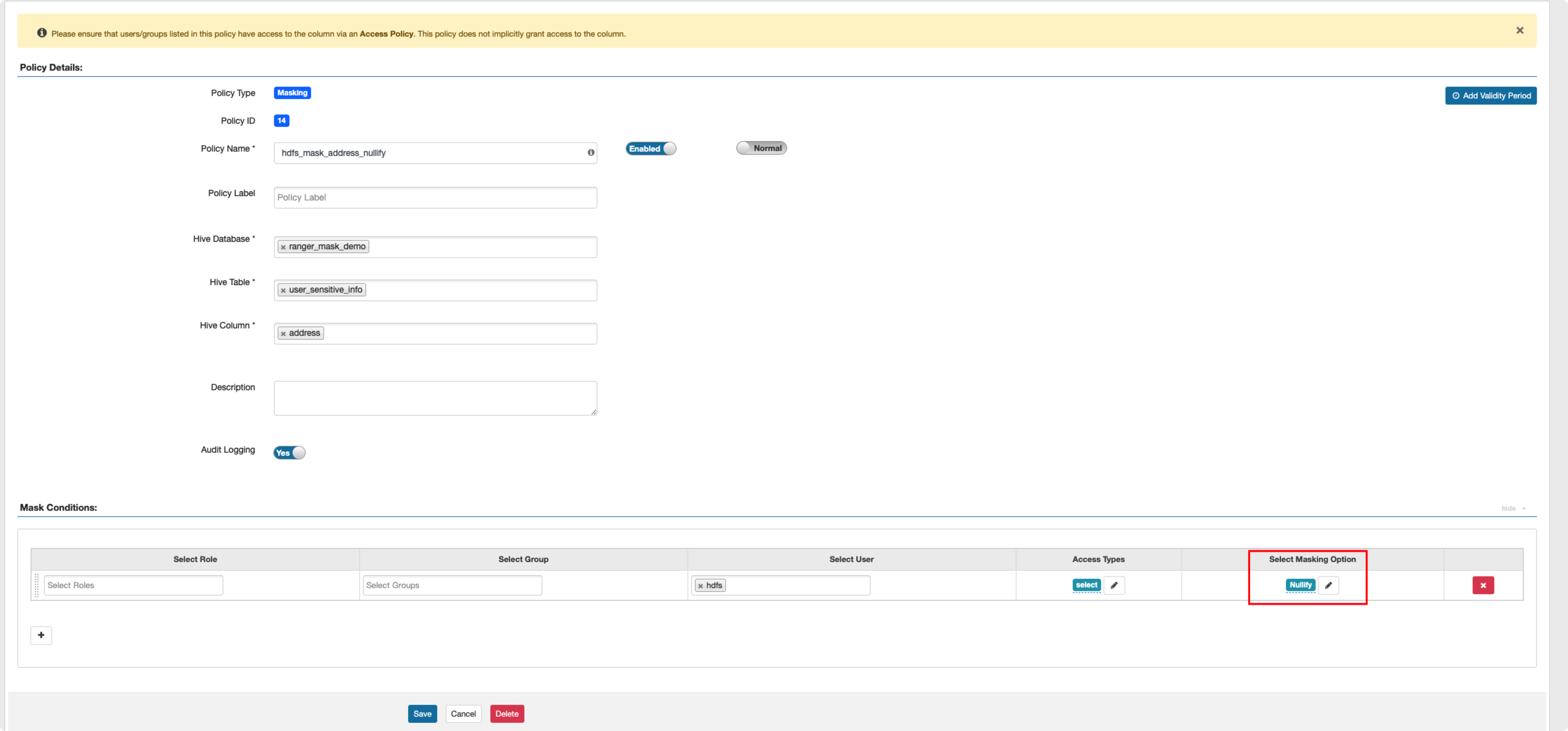1568x731 pixels.
Task: Click into the Policy Label field
Action: click(x=435, y=197)
